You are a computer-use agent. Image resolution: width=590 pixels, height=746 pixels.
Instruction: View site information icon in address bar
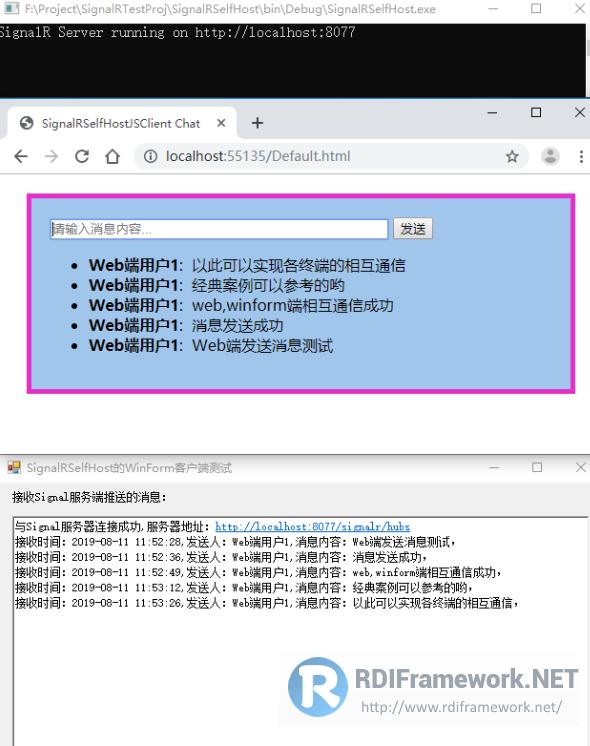pos(150,156)
